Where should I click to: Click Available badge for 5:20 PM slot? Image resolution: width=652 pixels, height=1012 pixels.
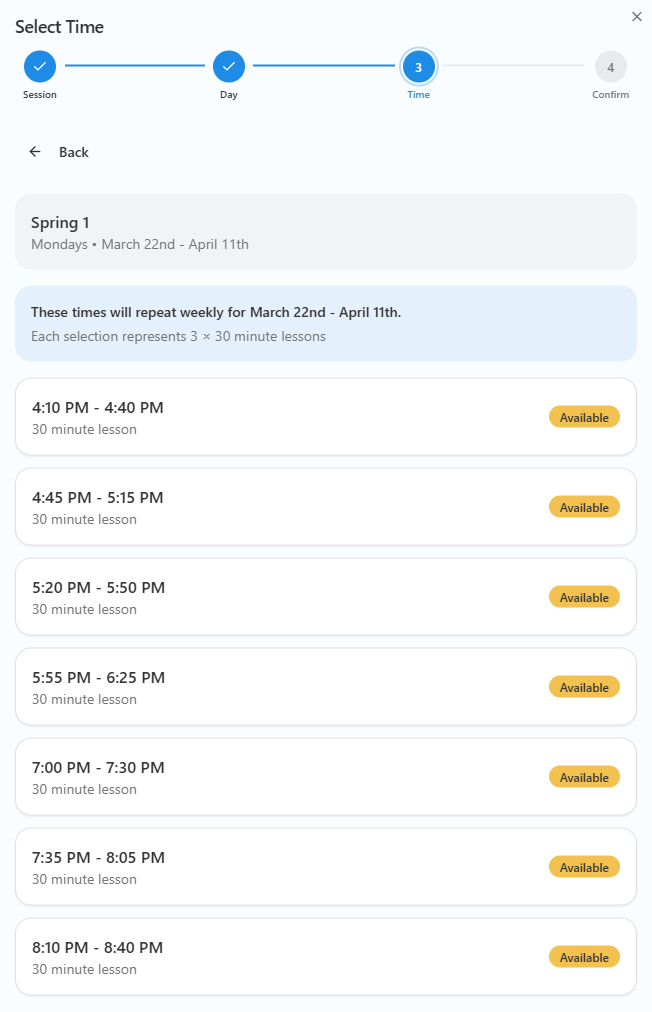[x=584, y=597]
